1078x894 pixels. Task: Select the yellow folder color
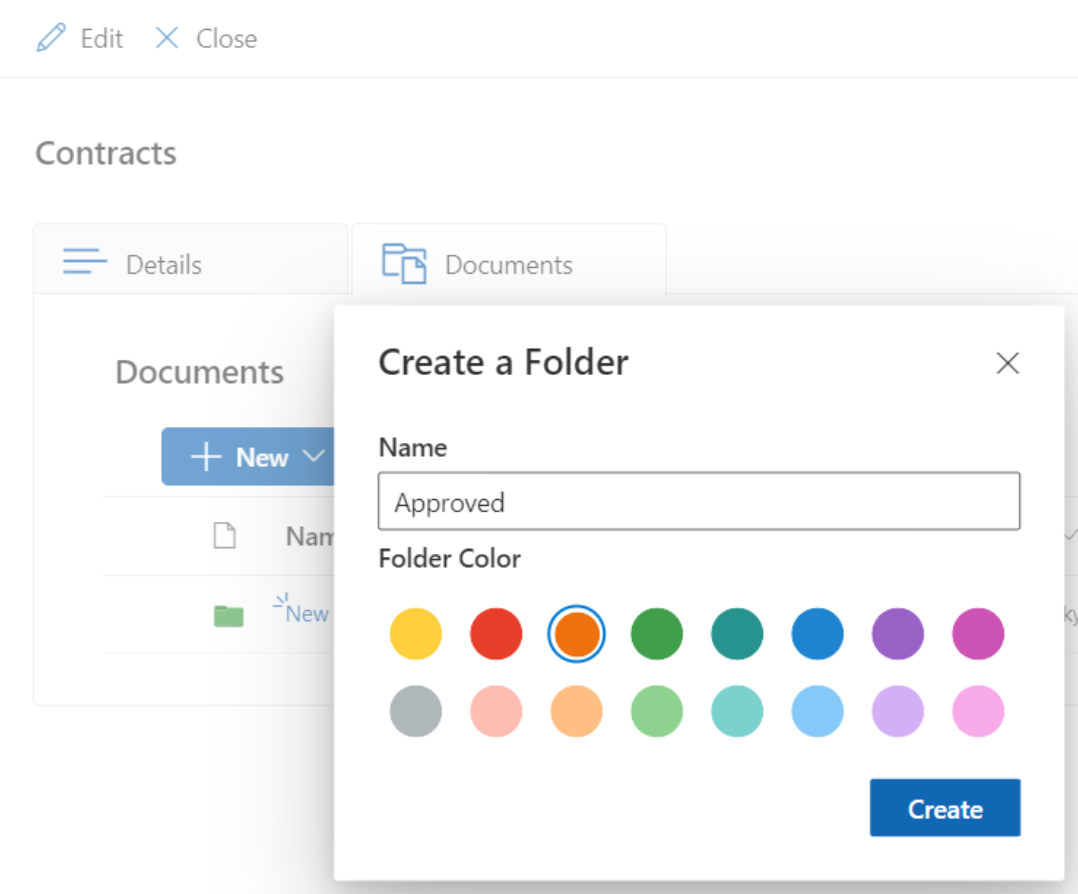[x=416, y=634]
